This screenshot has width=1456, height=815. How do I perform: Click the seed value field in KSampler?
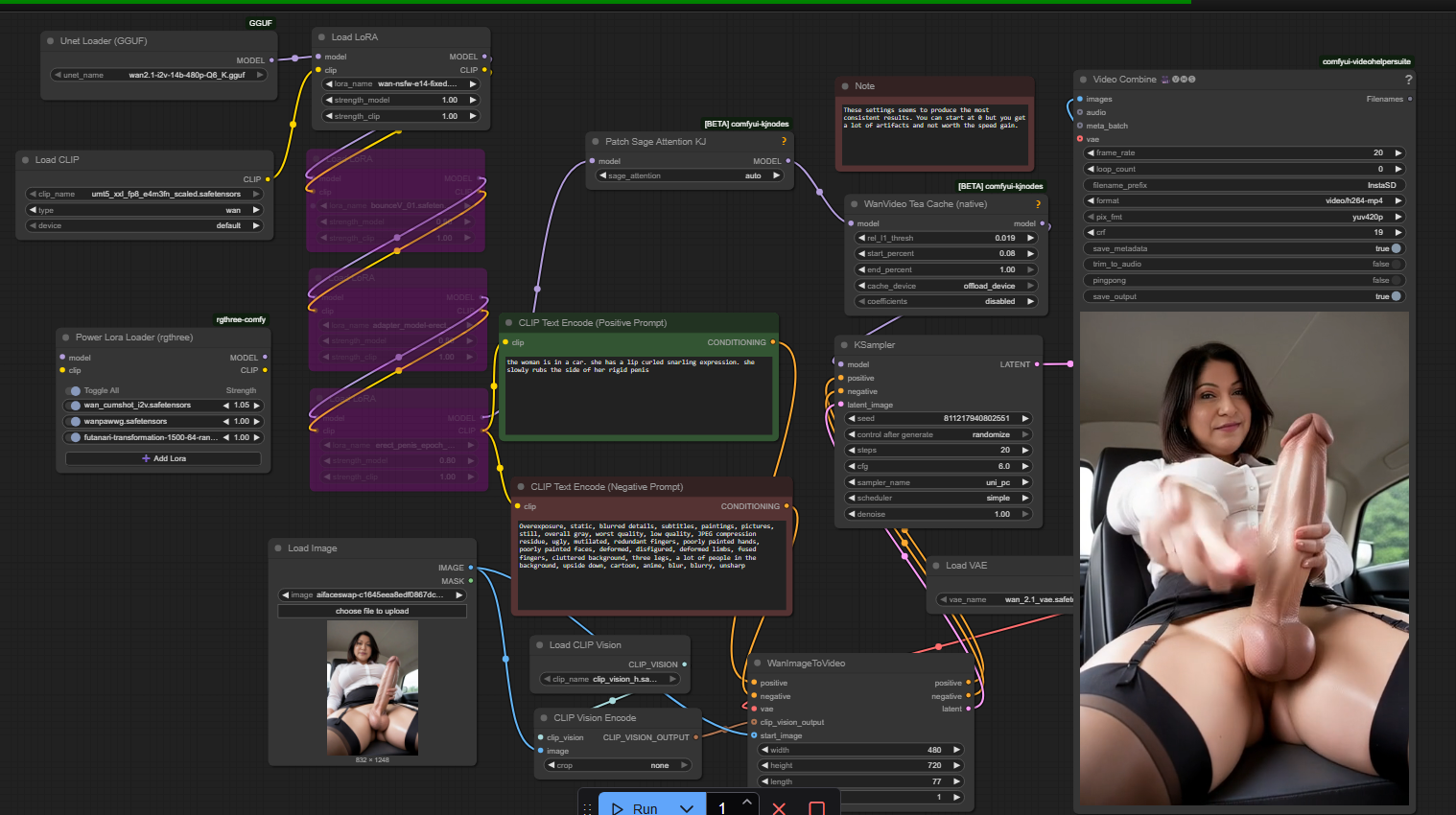click(x=938, y=418)
